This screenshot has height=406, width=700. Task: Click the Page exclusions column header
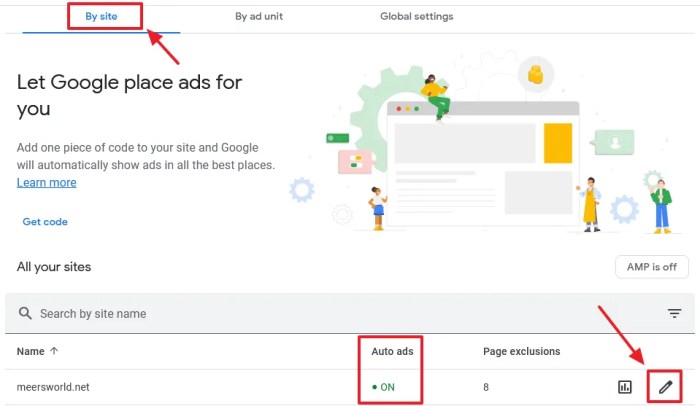[521, 352]
